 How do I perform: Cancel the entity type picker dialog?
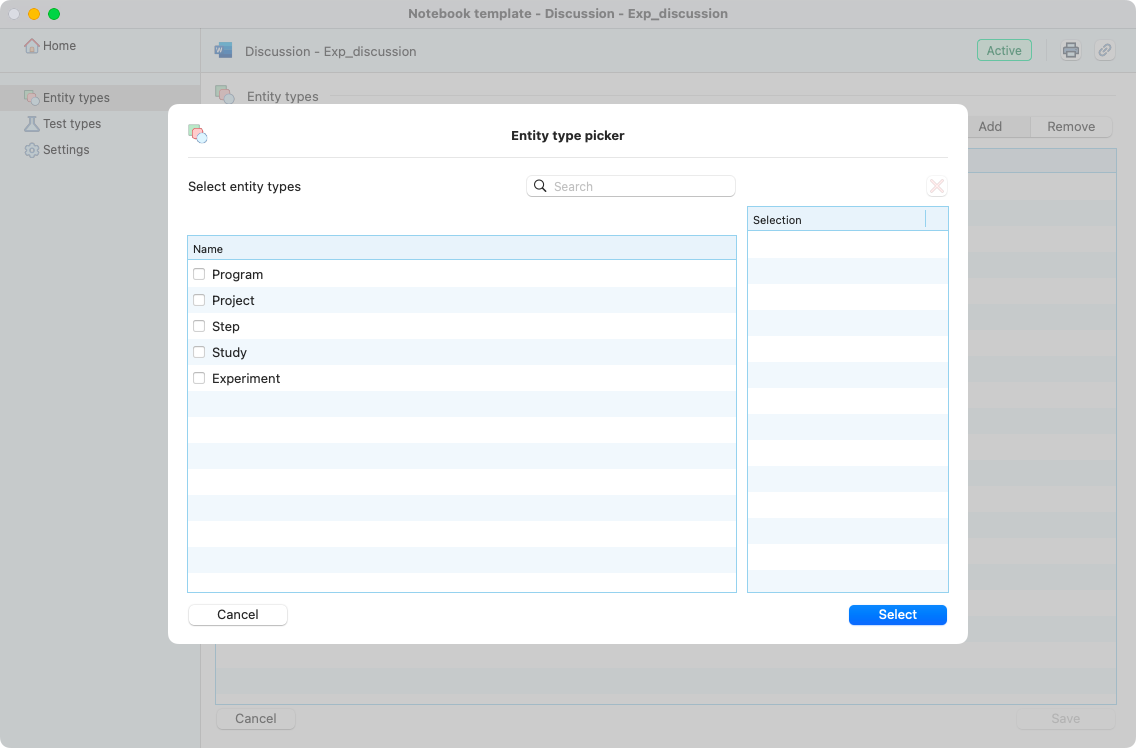point(238,615)
